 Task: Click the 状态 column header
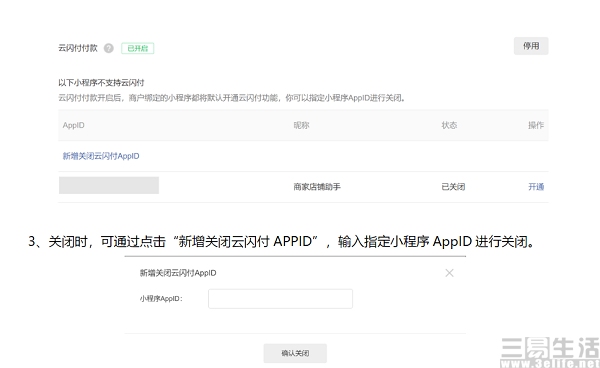[449, 125]
